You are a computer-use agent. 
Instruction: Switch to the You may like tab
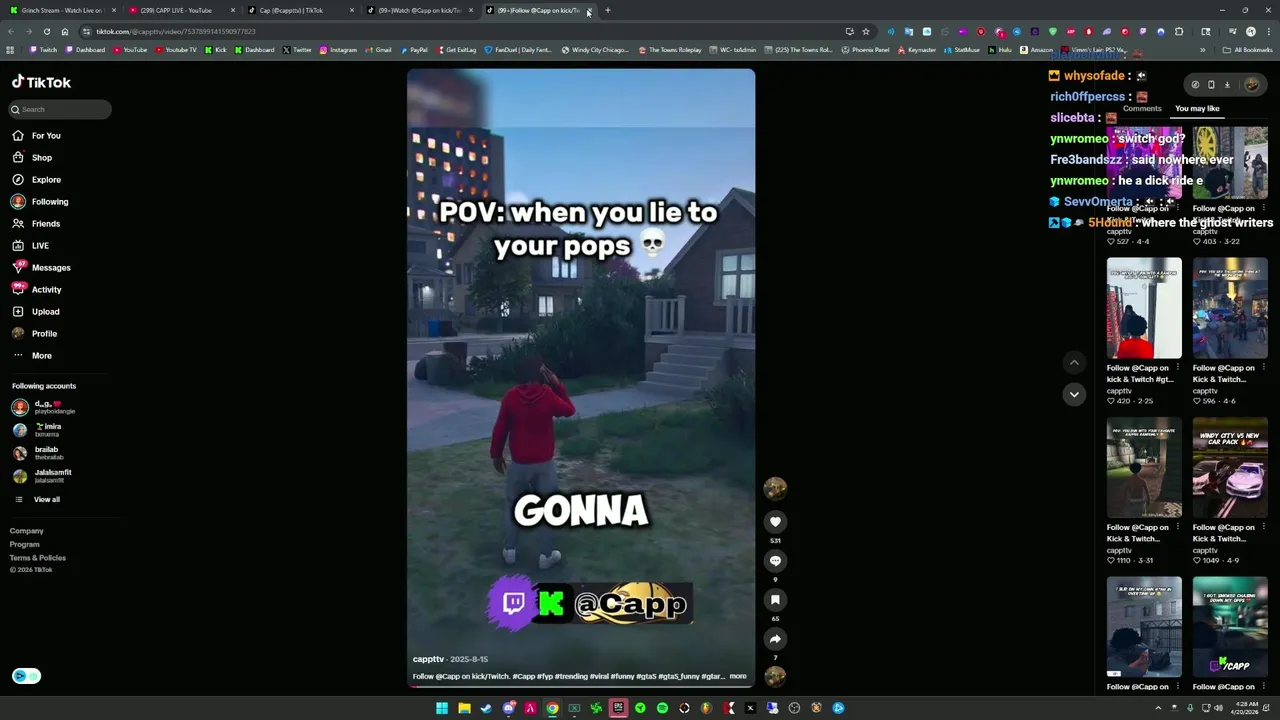1197,108
